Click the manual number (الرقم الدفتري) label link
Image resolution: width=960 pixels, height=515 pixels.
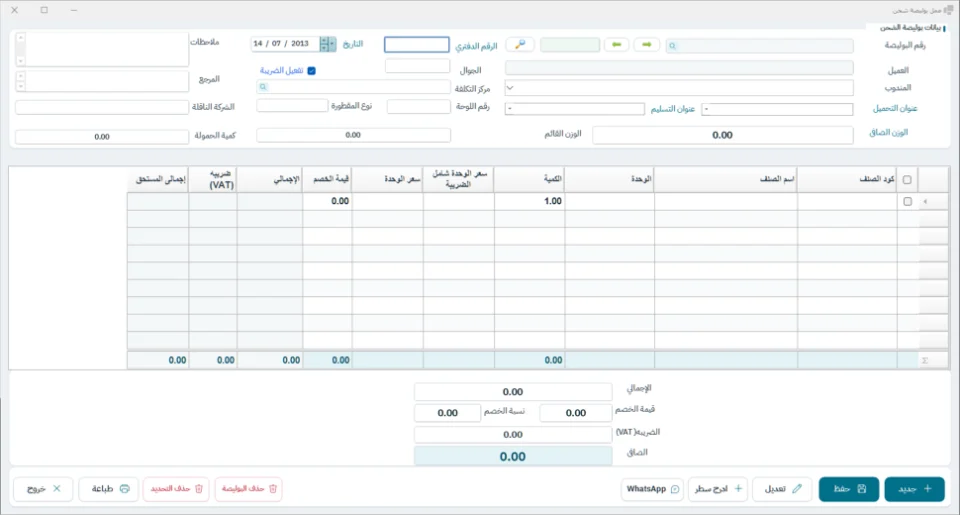(x=476, y=46)
